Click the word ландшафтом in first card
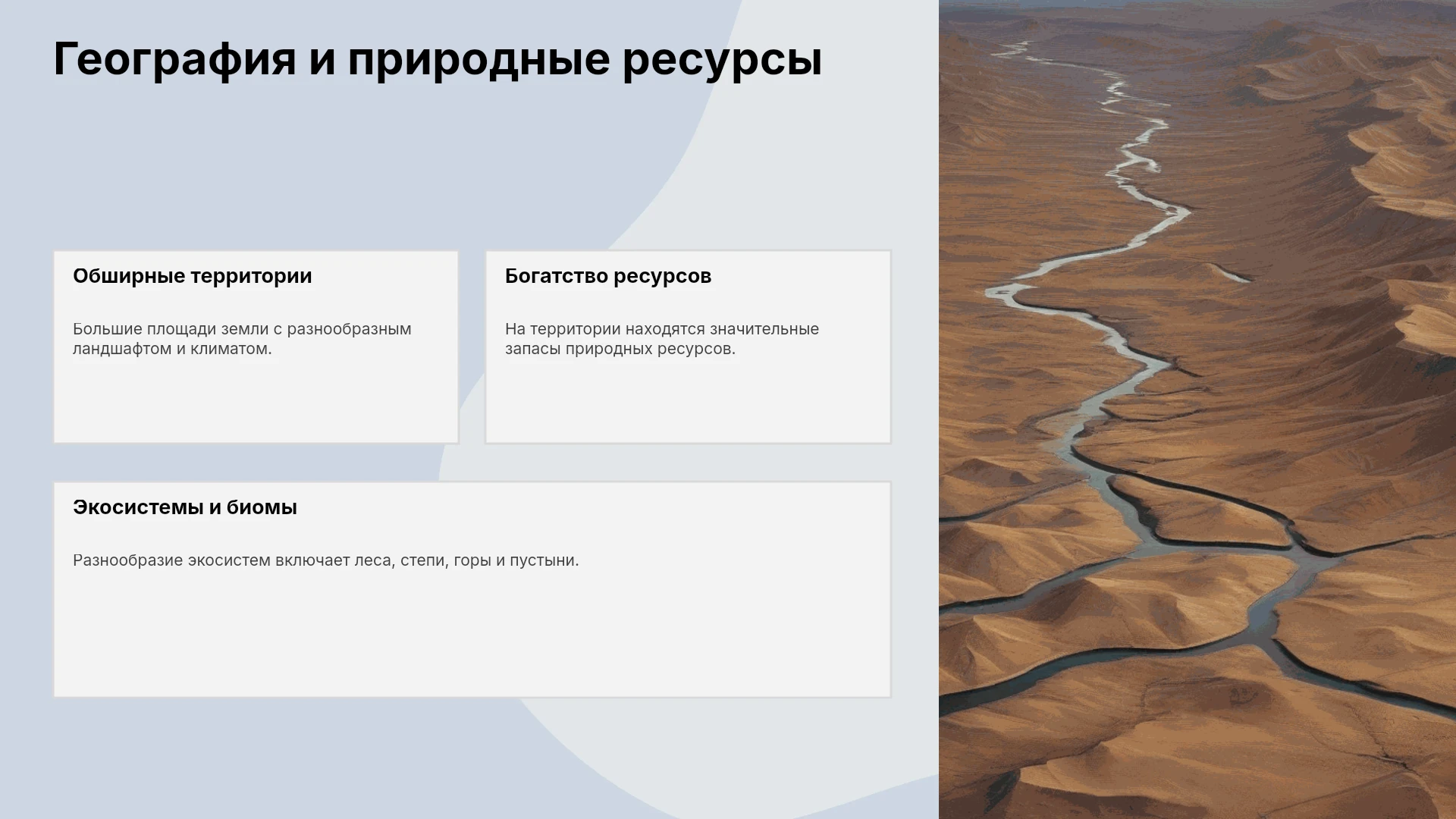 coord(122,349)
